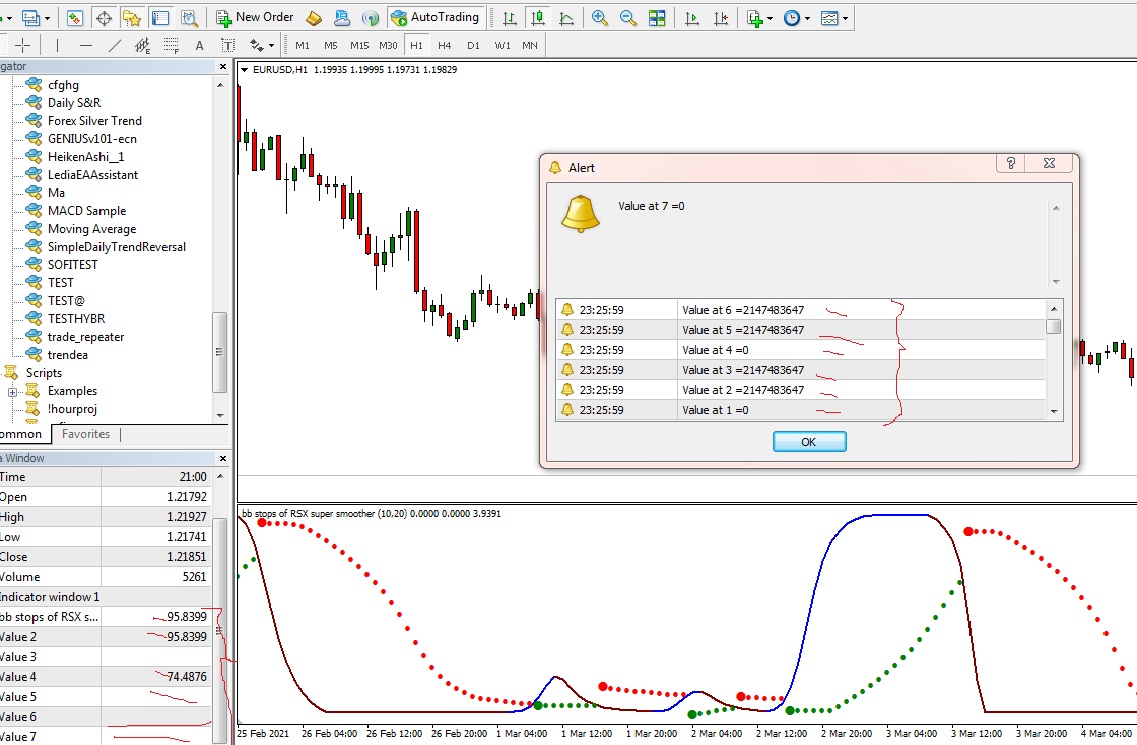The width and height of the screenshot is (1137, 745).
Task: Open the Templates dropdown arrow
Action: tap(845, 18)
